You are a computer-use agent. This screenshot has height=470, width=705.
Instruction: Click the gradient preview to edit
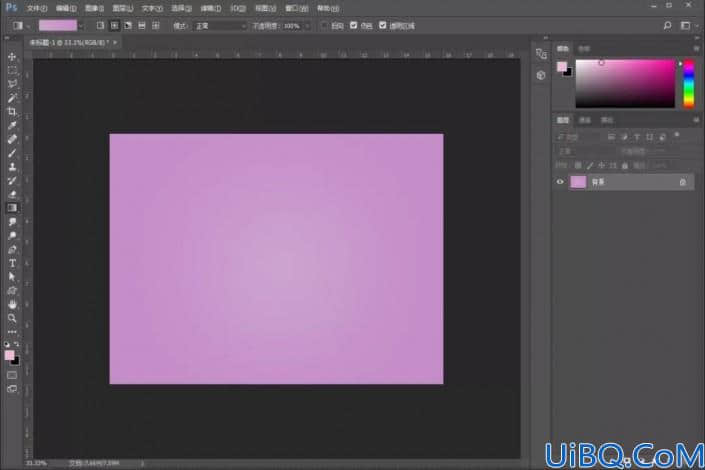58,26
